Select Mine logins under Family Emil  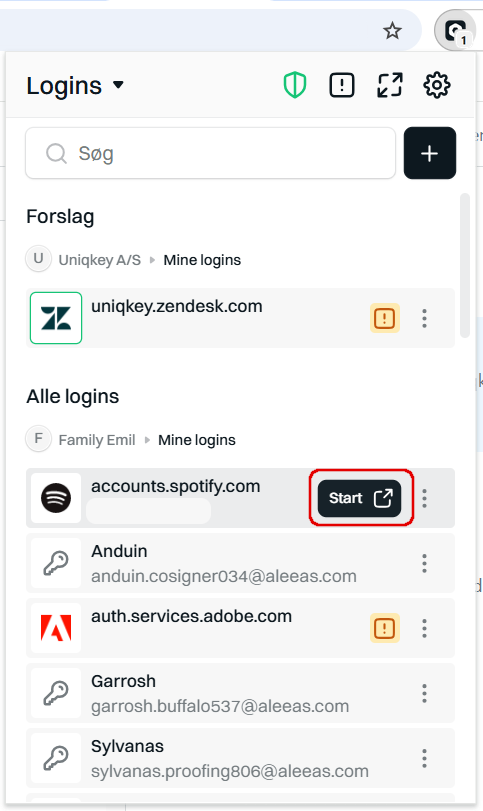coord(197,440)
